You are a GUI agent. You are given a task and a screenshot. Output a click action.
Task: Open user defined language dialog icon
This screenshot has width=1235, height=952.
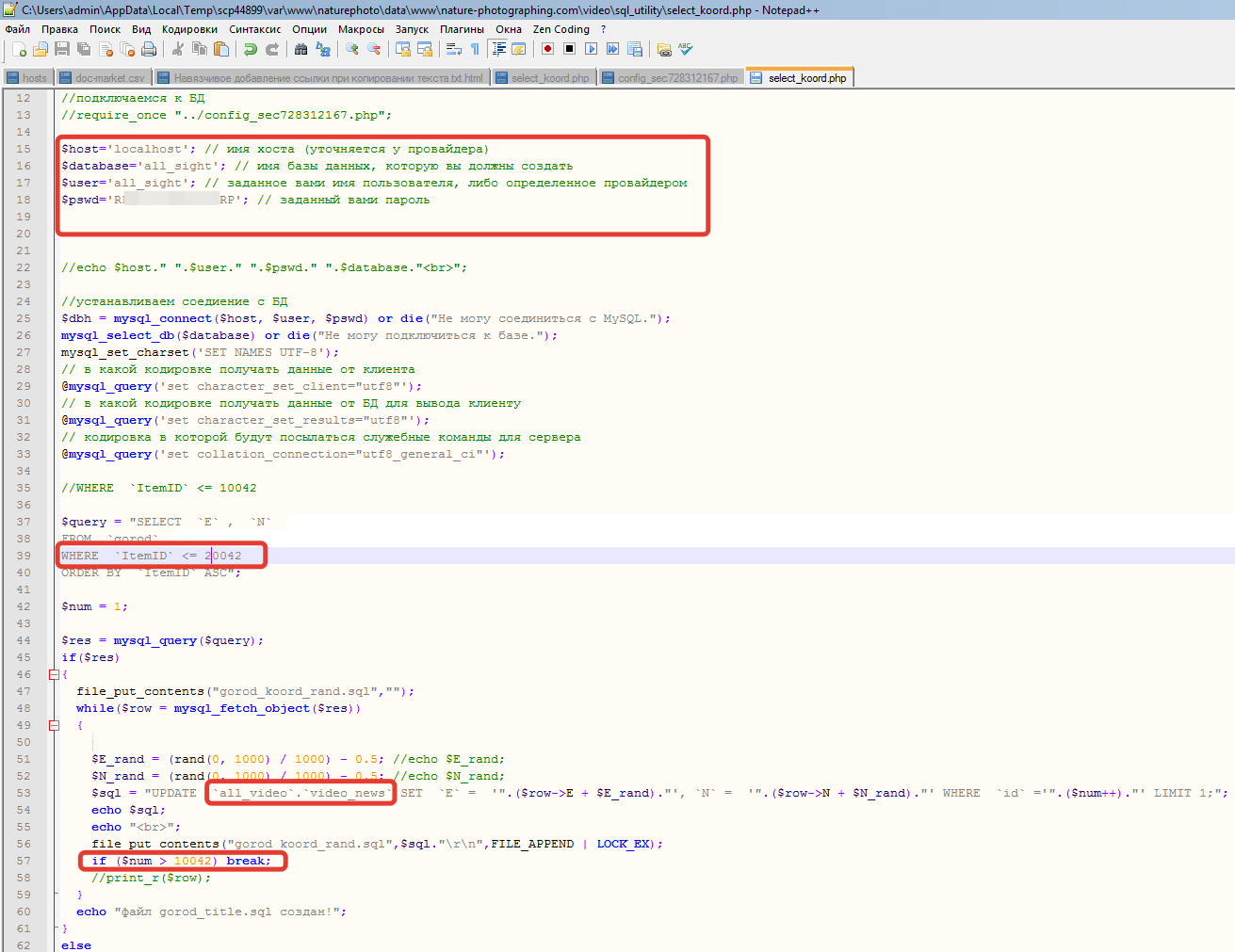(518, 49)
